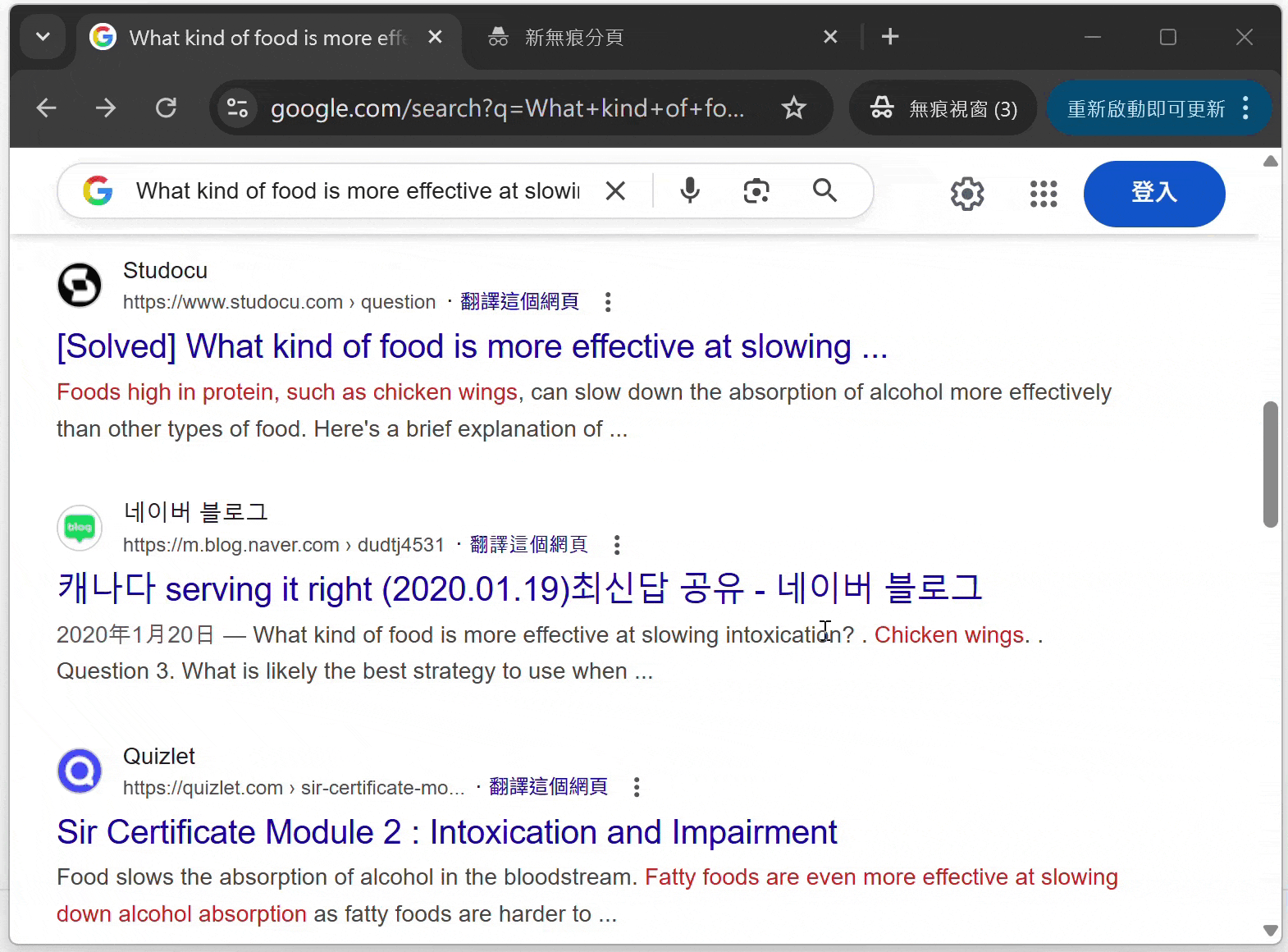Viewport: 1288px width, 952px height.
Task: Click the magnifying glass search button
Action: [824, 191]
